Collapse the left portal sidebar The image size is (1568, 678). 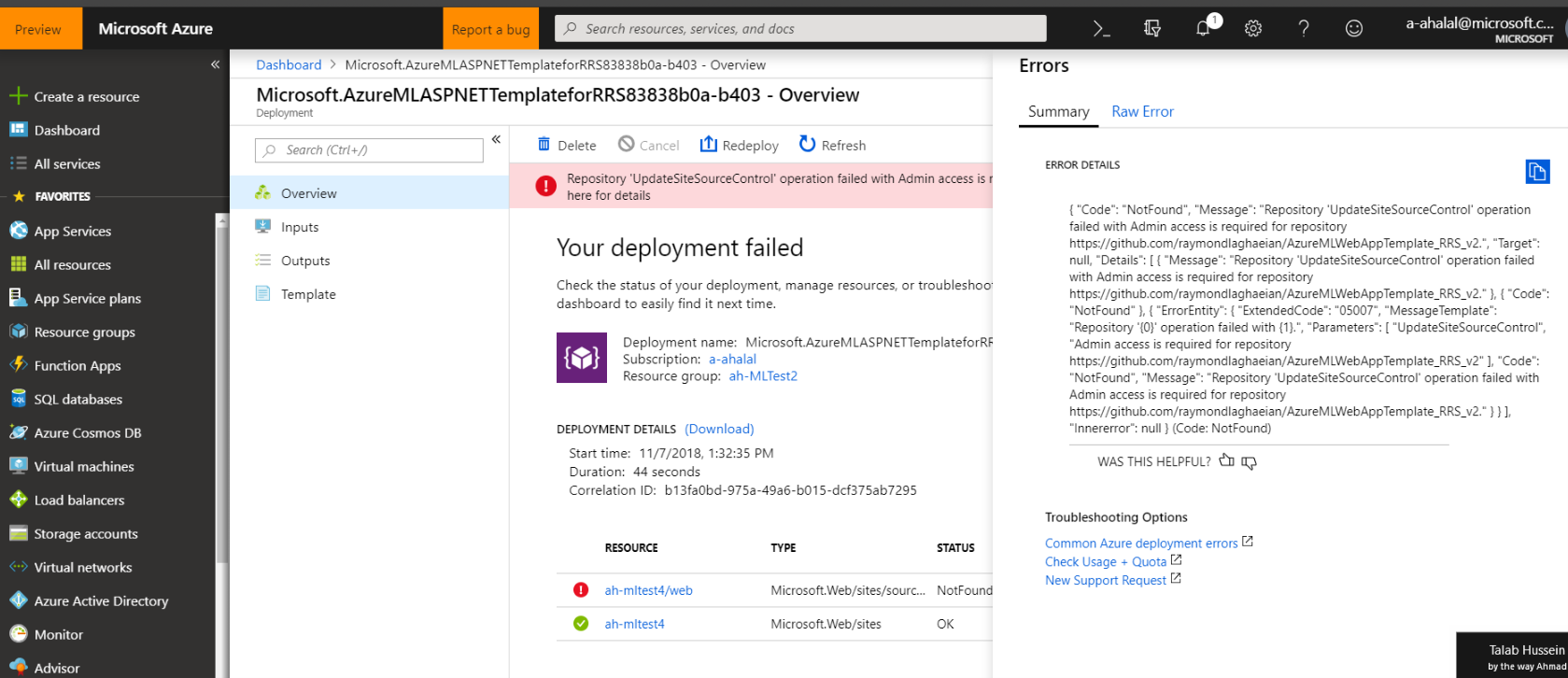pyautogui.click(x=215, y=64)
